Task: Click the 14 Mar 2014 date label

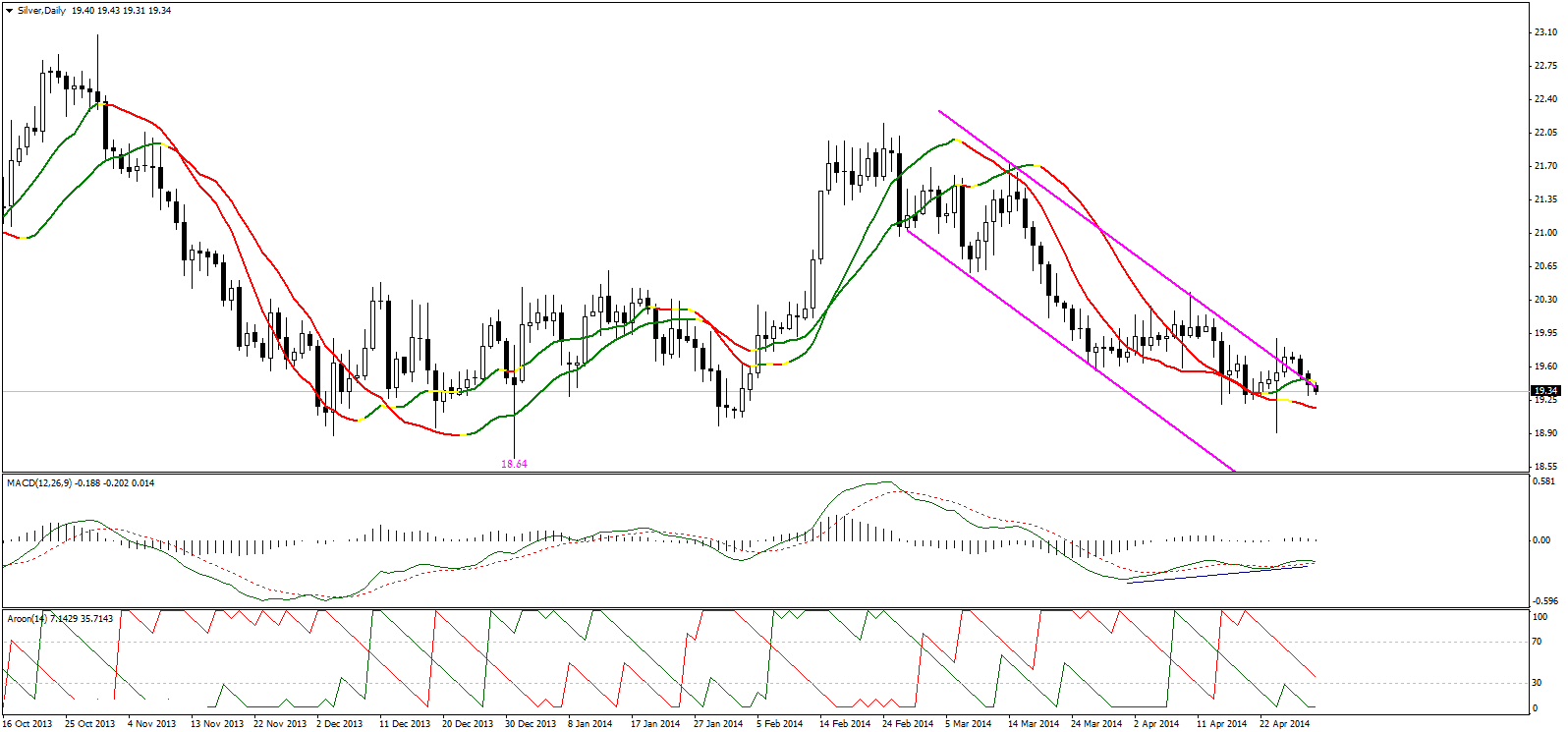Action: tap(1034, 724)
